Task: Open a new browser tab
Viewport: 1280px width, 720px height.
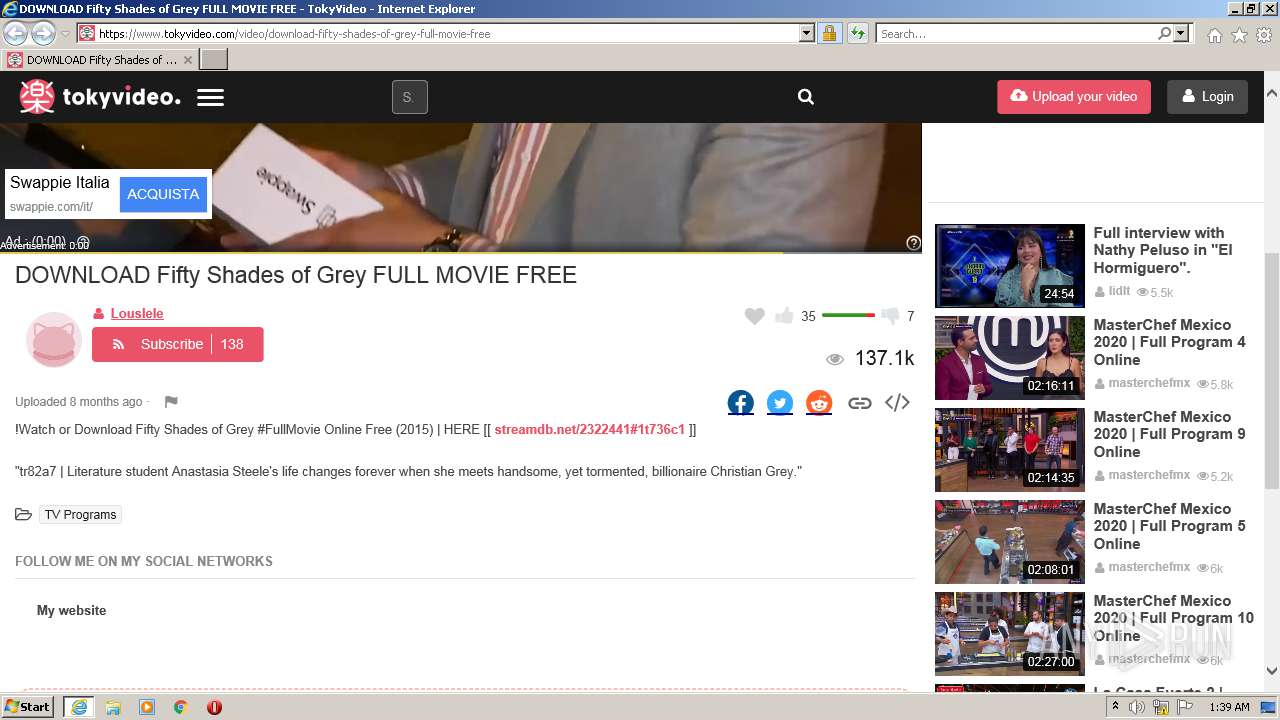Action: pos(214,60)
